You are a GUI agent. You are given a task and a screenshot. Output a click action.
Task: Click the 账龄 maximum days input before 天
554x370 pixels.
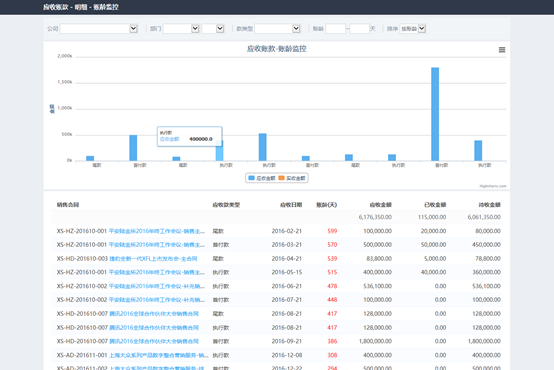359,29
